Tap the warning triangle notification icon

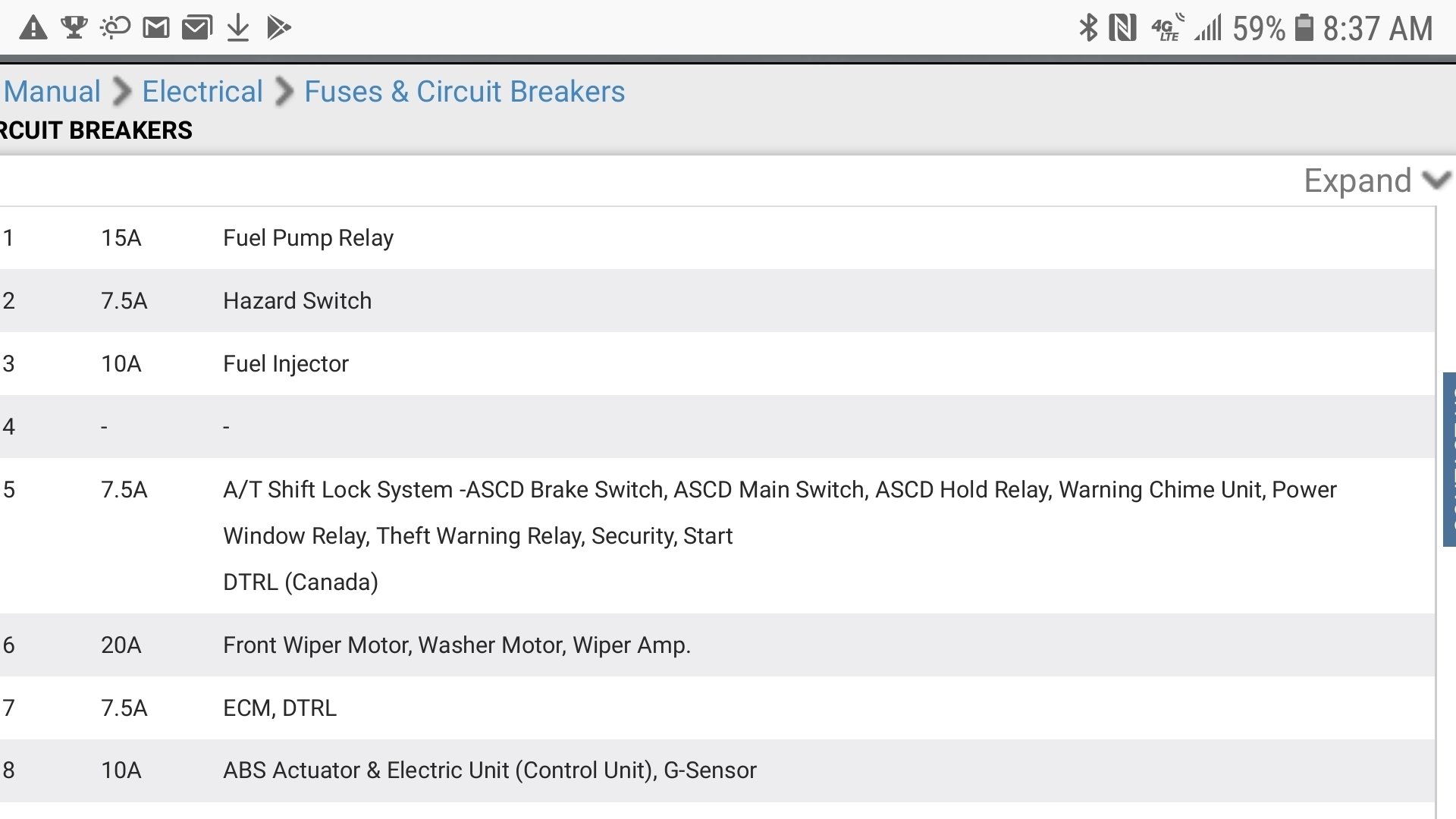pos(33,29)
